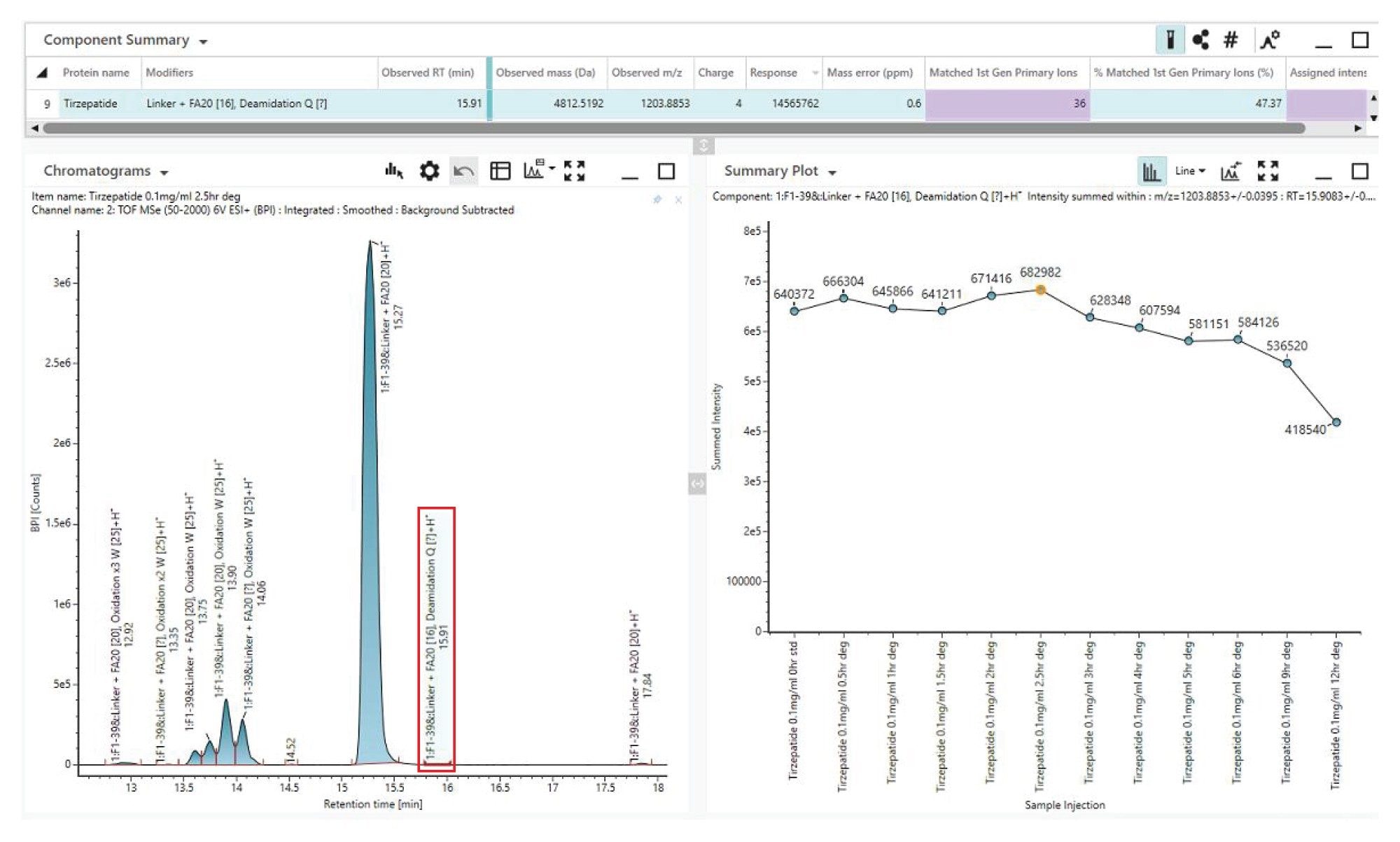The width and height of the screenshot is (1400, 842).
Task: Open the Response column sort arrow
Action: pyautogui.click(x=815, y=73)
